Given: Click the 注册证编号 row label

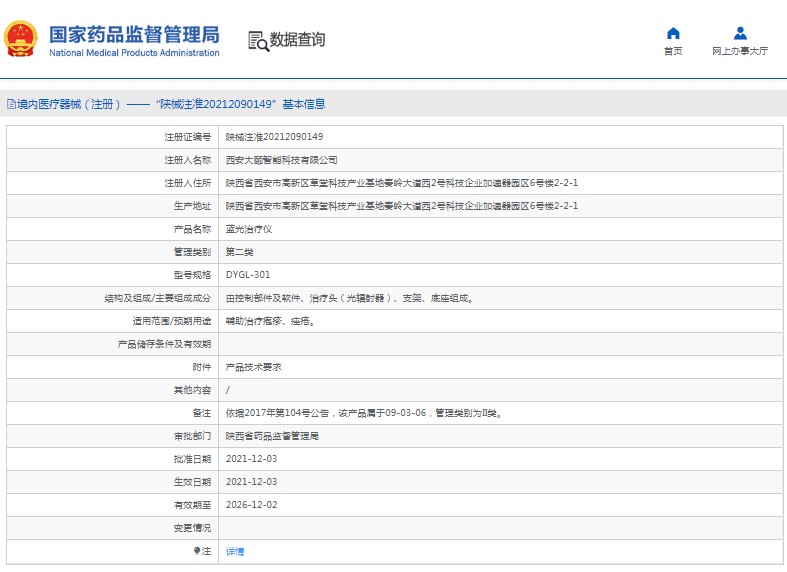Looking at the screenshot, I should pos(188,137).
